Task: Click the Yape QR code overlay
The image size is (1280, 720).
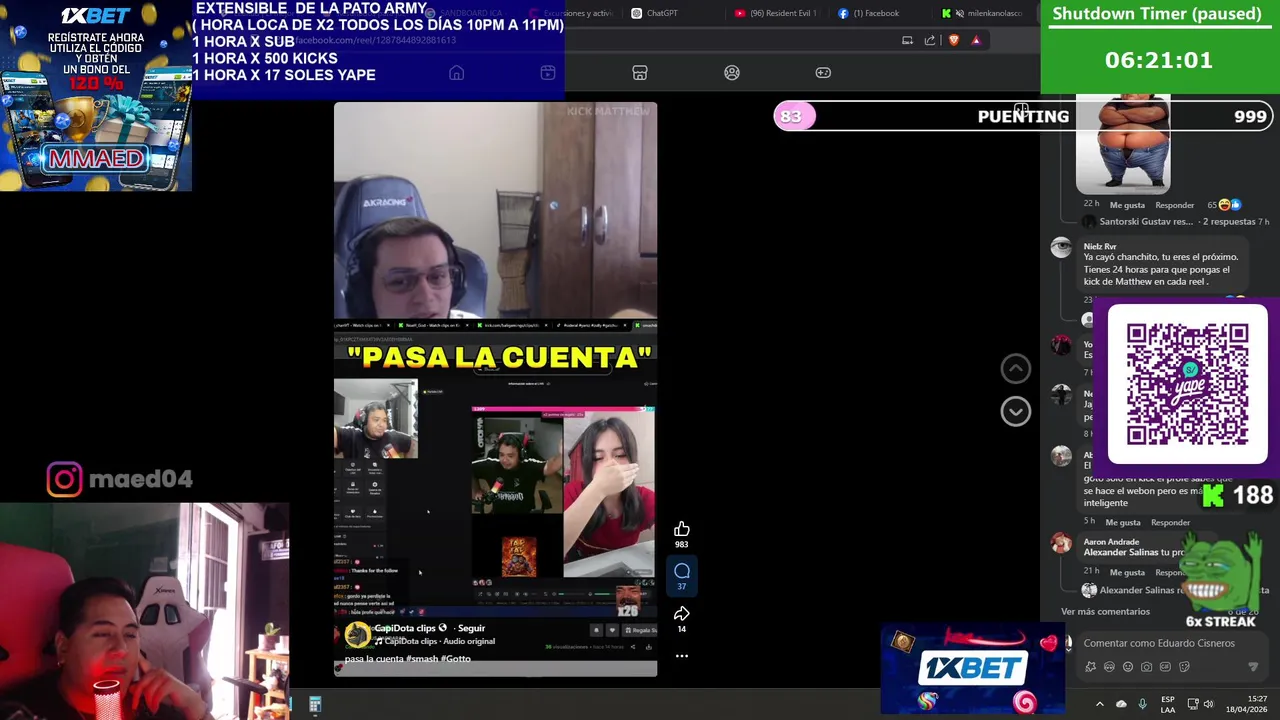Action: pos(1187,384)
